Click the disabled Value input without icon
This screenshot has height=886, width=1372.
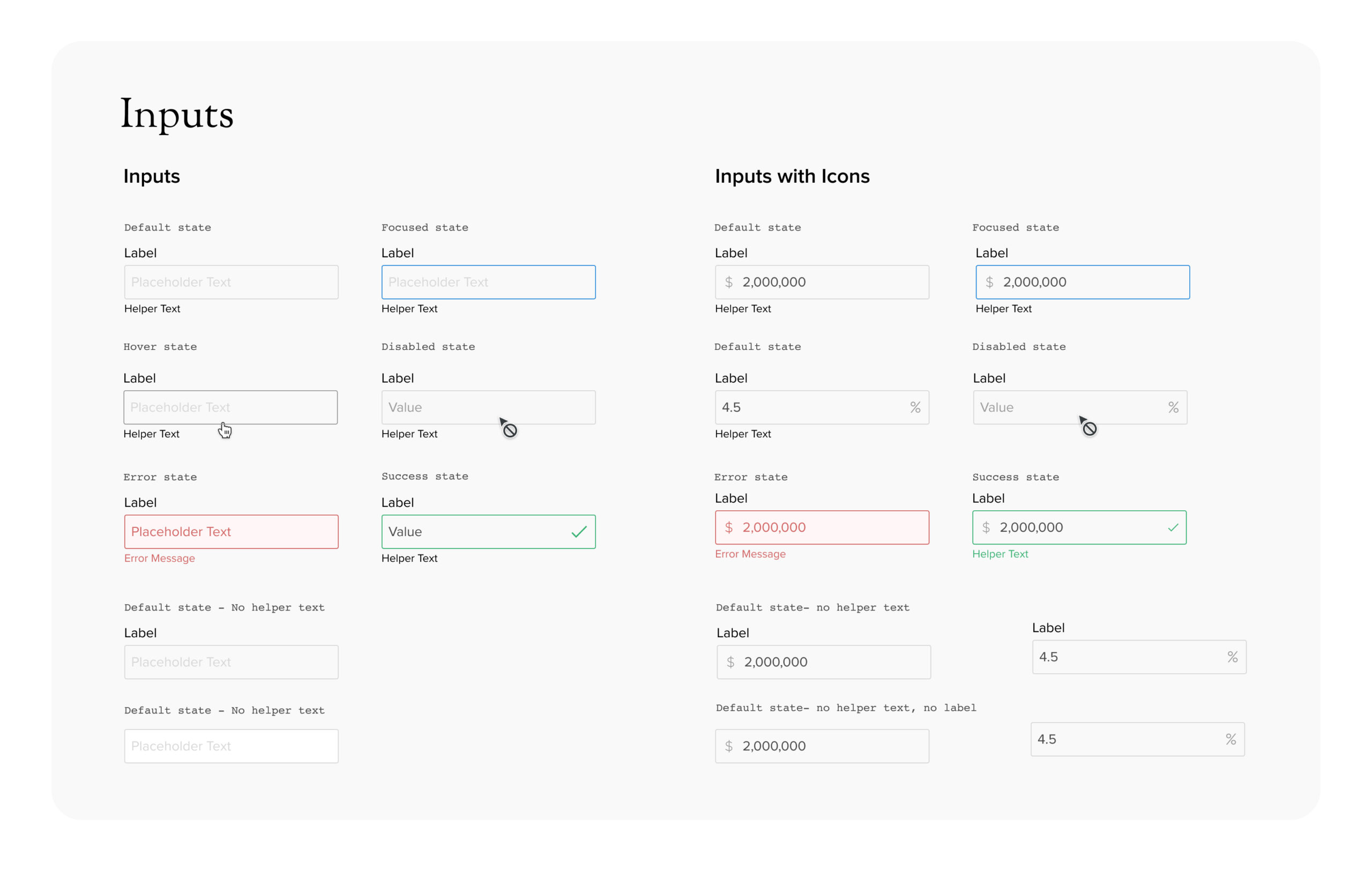[x=488, y=407]
